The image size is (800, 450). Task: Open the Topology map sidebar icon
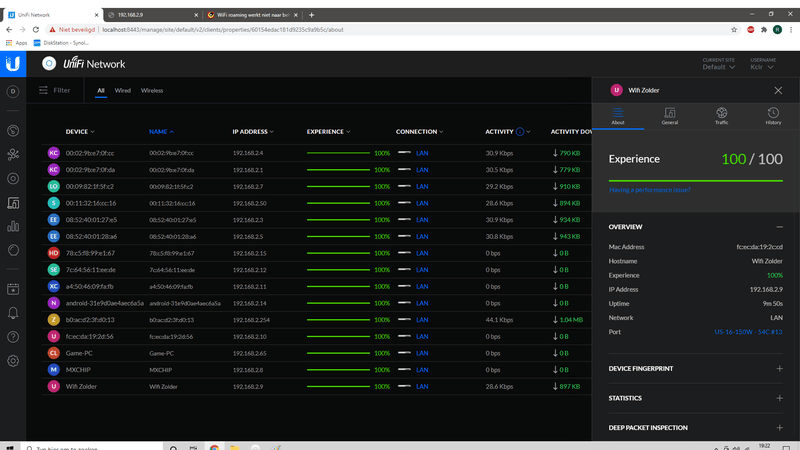[x=13, y=154]
